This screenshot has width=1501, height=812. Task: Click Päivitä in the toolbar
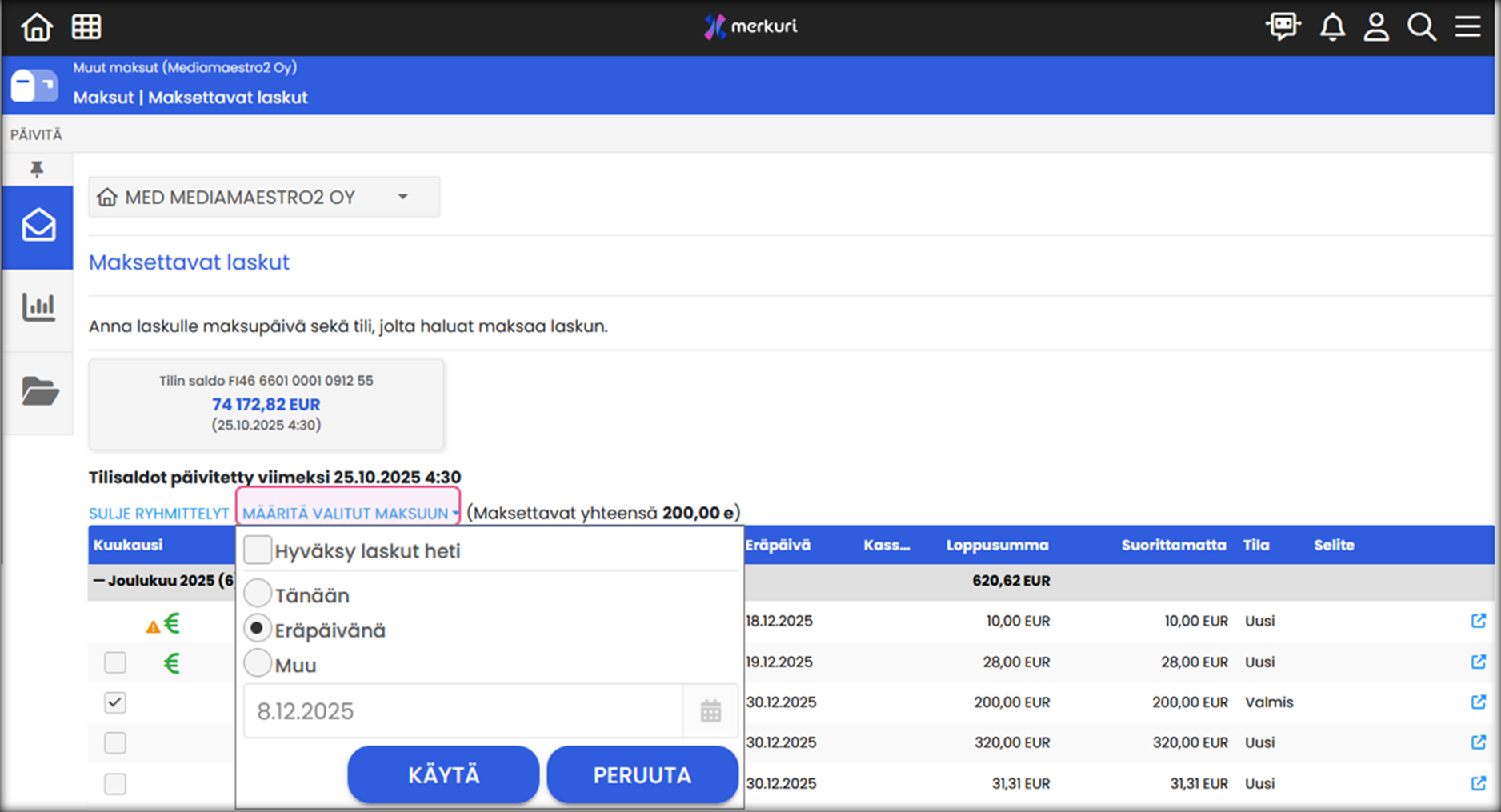click(x=36, y=134)
